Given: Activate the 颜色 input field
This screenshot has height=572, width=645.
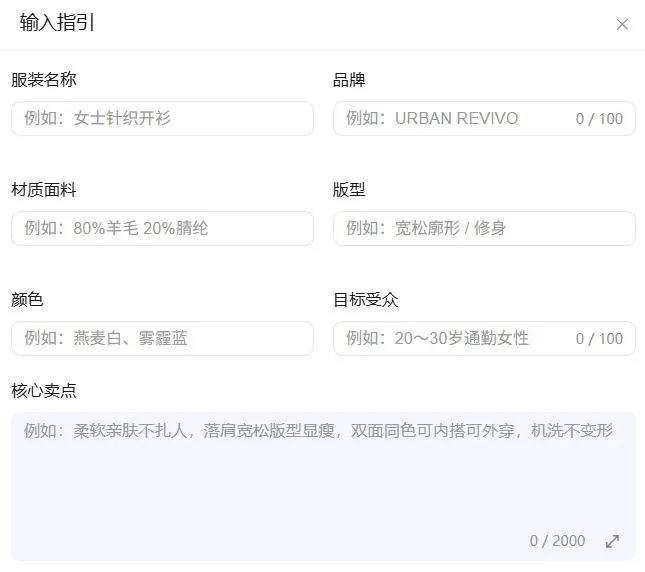Looking at the screenshot, I should [x=162, y=338].
